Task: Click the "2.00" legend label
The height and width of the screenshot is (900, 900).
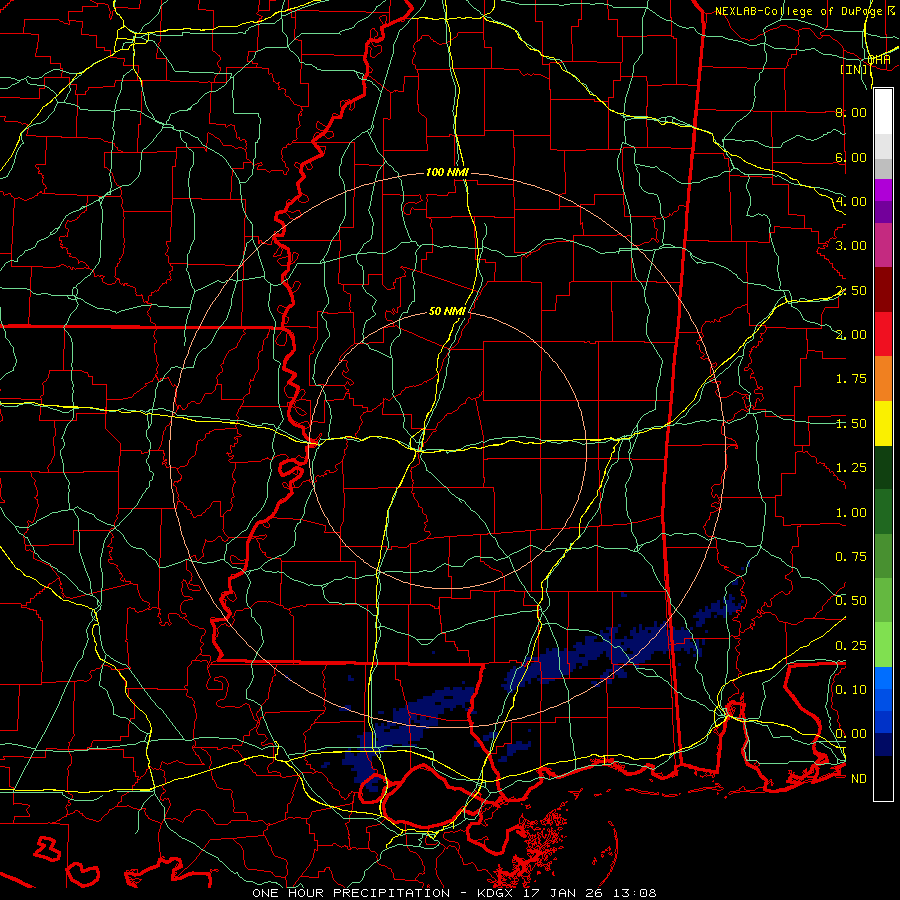Action: [851, 335]
